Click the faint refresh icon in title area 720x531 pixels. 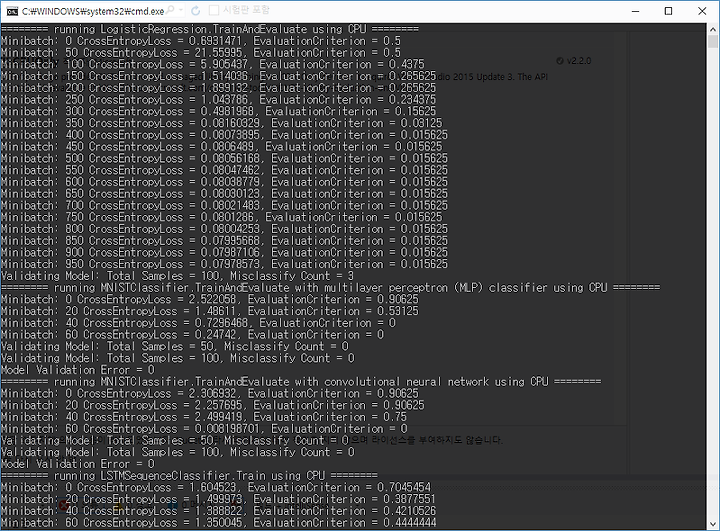[196, 11]
